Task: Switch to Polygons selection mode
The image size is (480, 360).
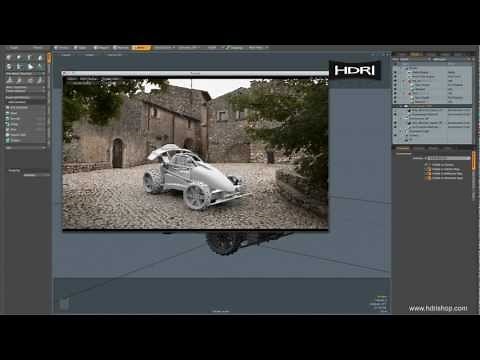Action: [x=101, y=48]
